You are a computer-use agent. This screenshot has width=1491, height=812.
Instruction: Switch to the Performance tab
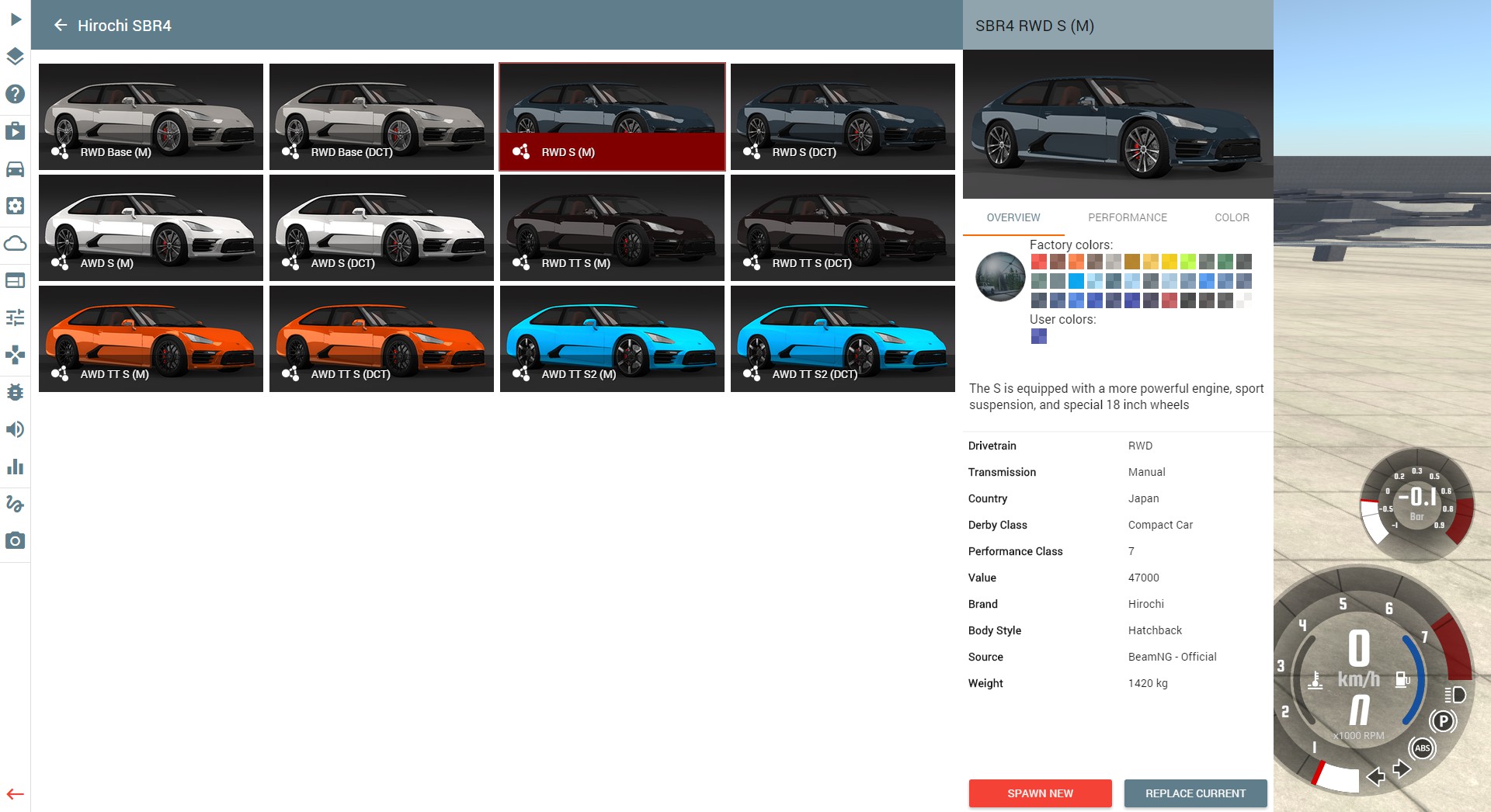coord(1128,217)
